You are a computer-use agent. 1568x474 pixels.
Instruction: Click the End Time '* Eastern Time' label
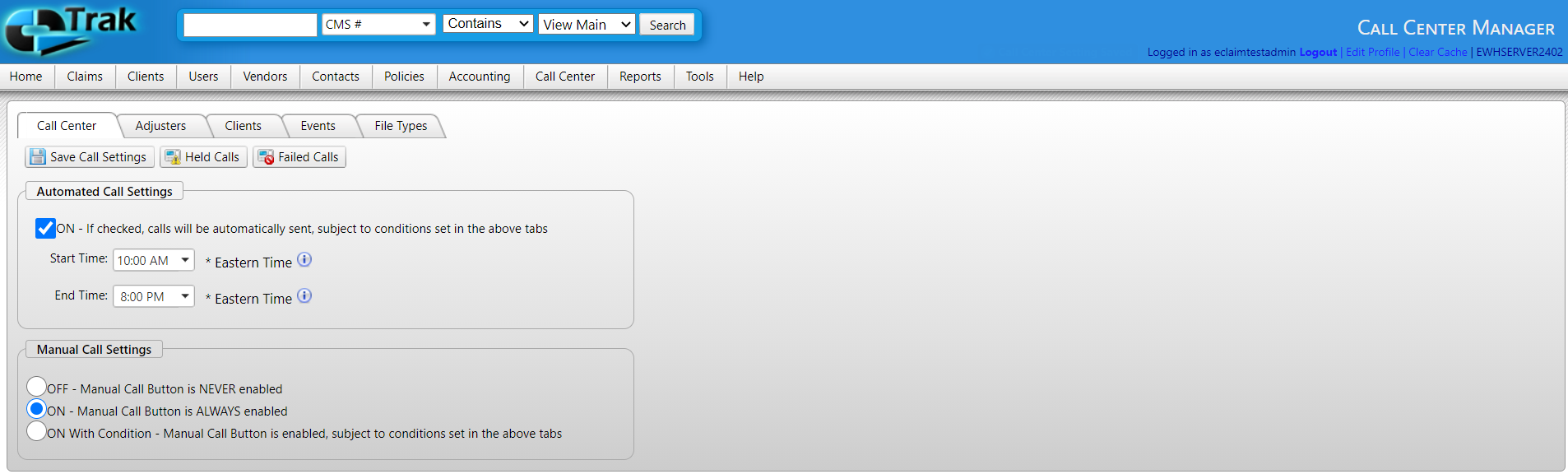pos(249,299)
